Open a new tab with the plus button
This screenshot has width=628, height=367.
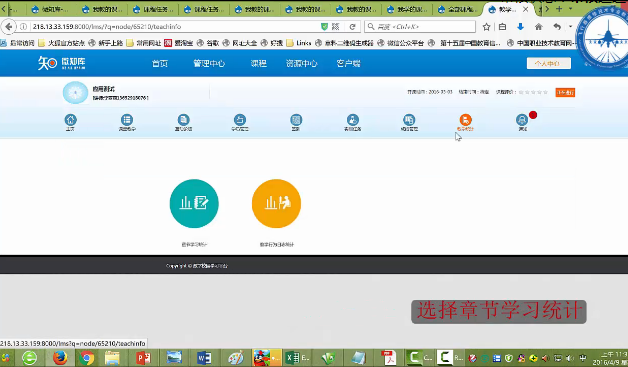pyautogui.click(x=559, y=9)
